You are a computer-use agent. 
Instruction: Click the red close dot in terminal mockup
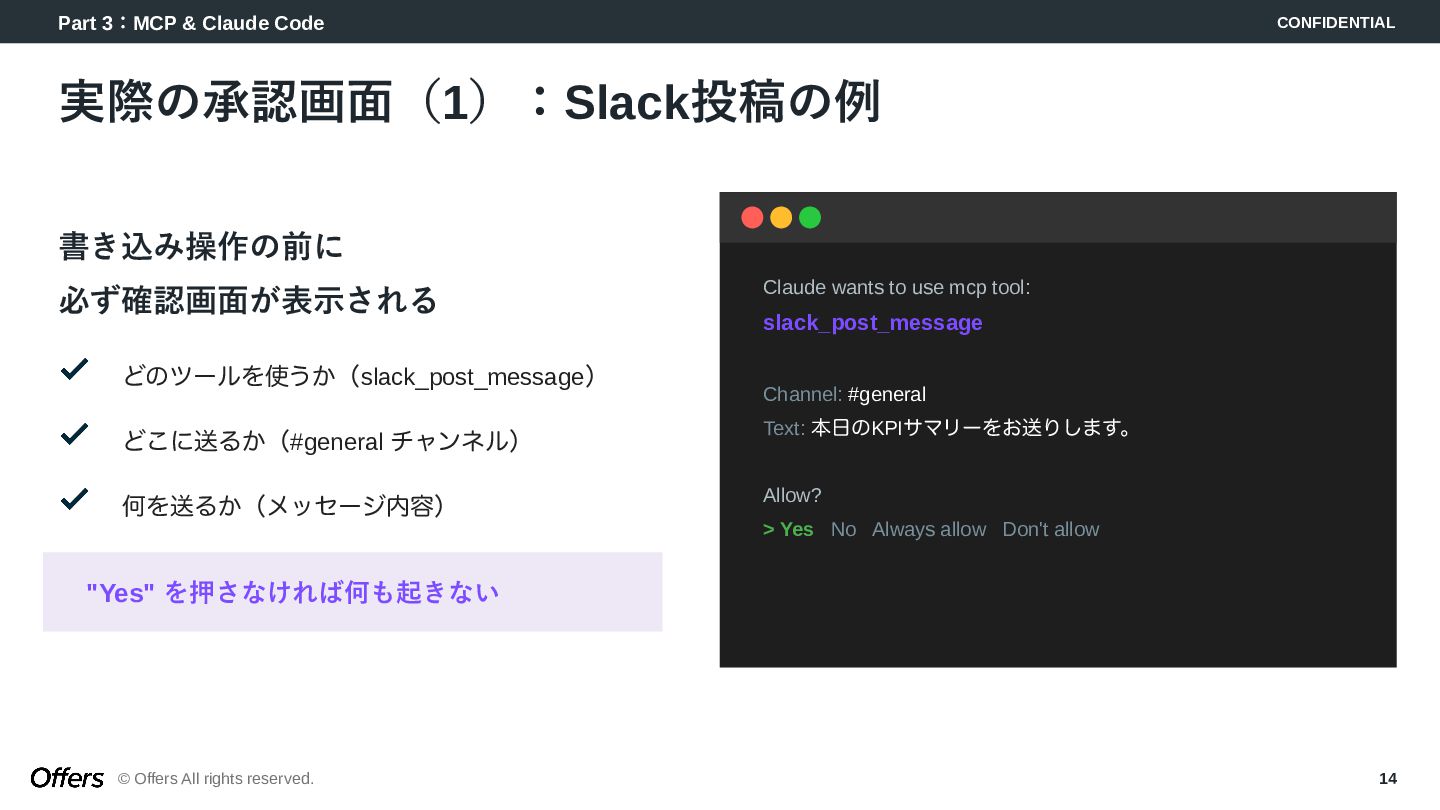coord(752,217)
